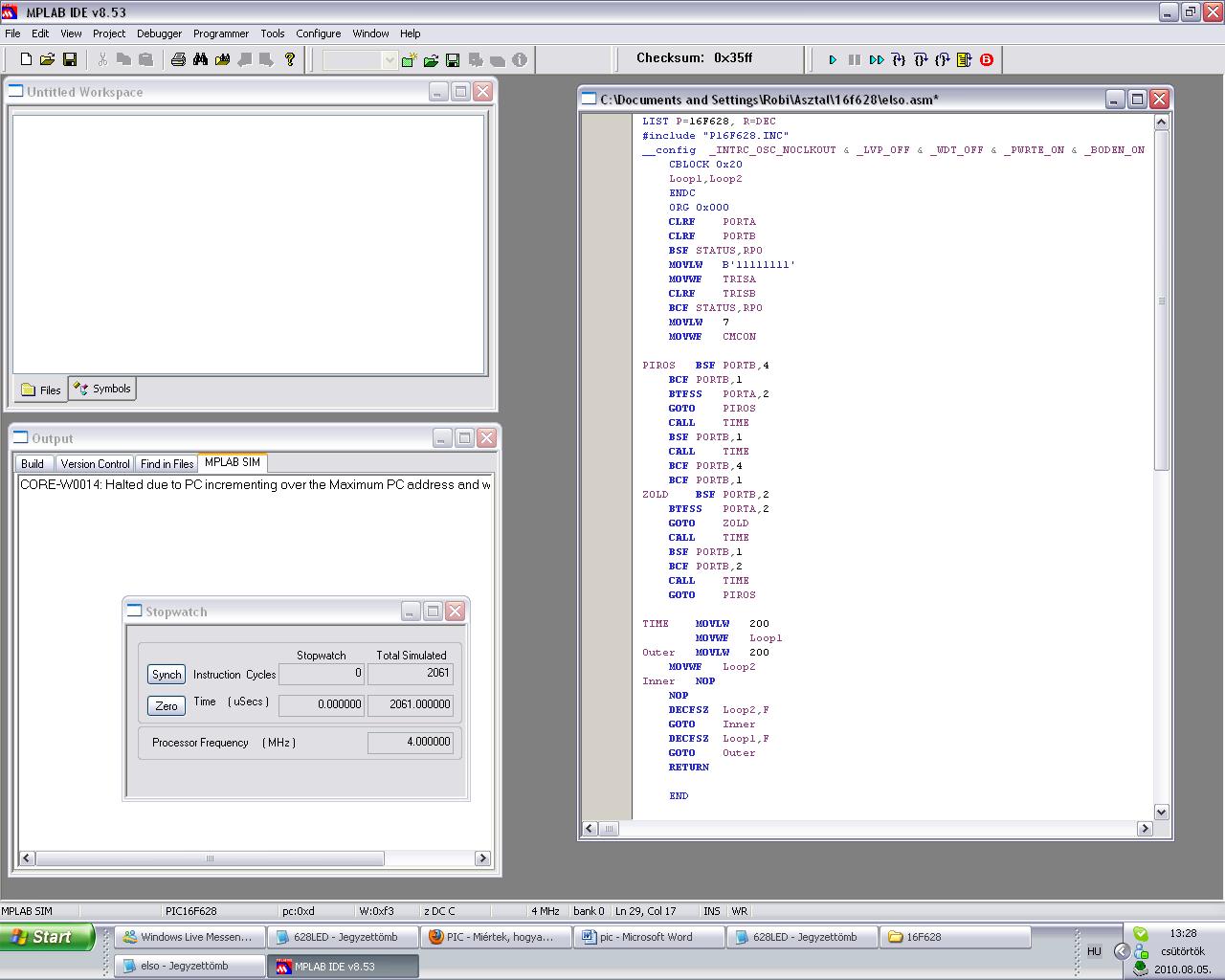Click the New Project icon
Screen dimensions: 1225x980
pyautogui.click(x=409, y=60)
